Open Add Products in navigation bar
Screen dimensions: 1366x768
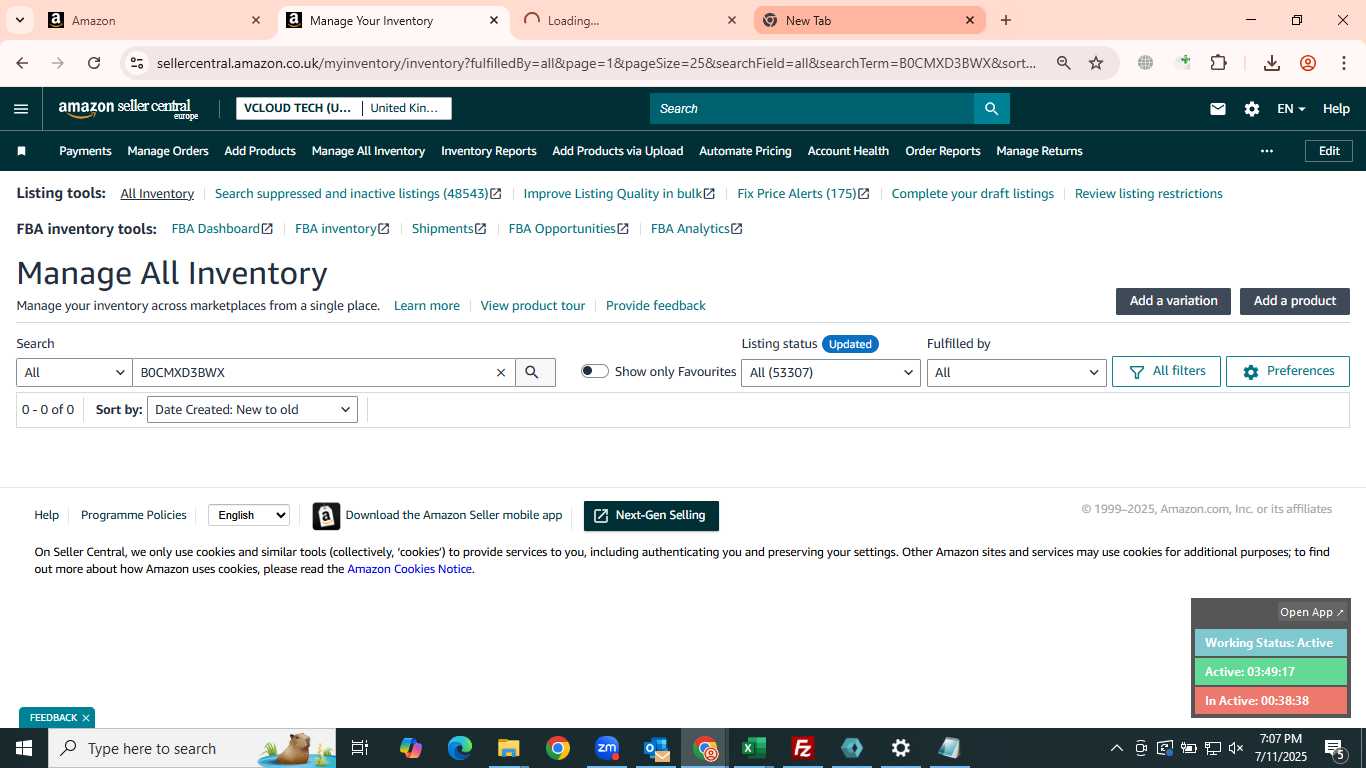[x=260, y=151]
